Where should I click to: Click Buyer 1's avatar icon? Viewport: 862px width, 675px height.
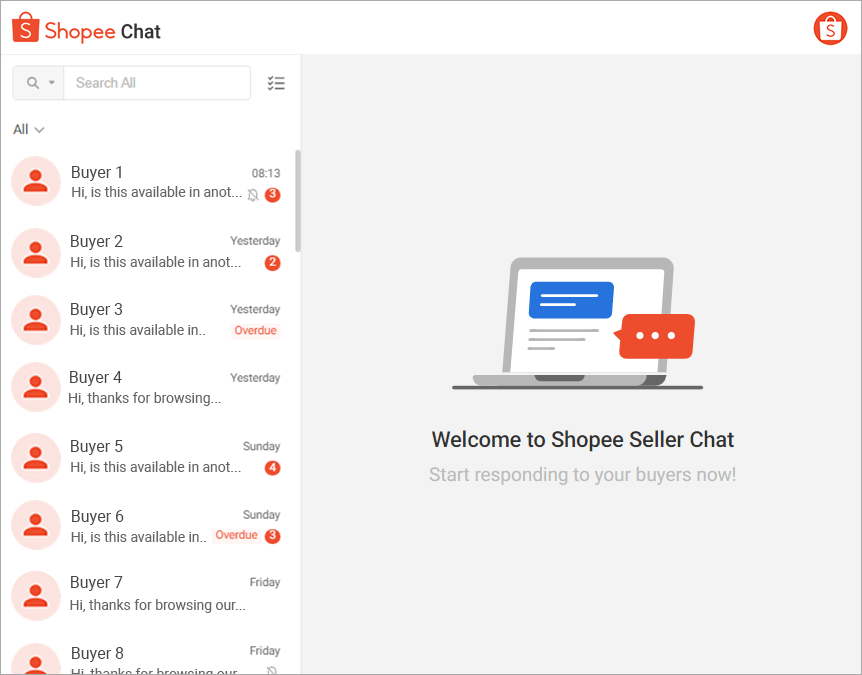pos(36,181)
